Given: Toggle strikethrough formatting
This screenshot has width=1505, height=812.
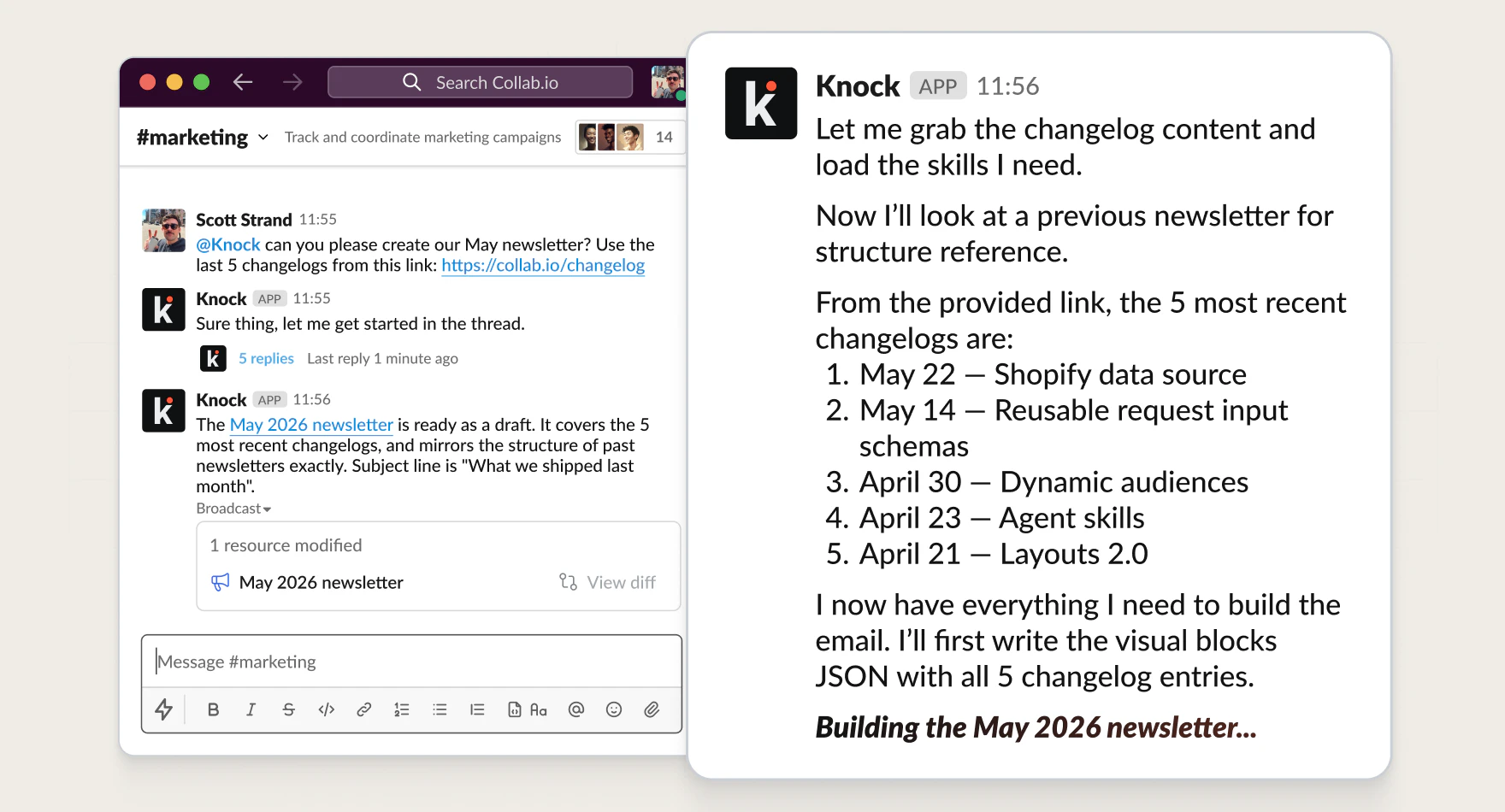Looking at the screenshot, I should tap(288, 709).
